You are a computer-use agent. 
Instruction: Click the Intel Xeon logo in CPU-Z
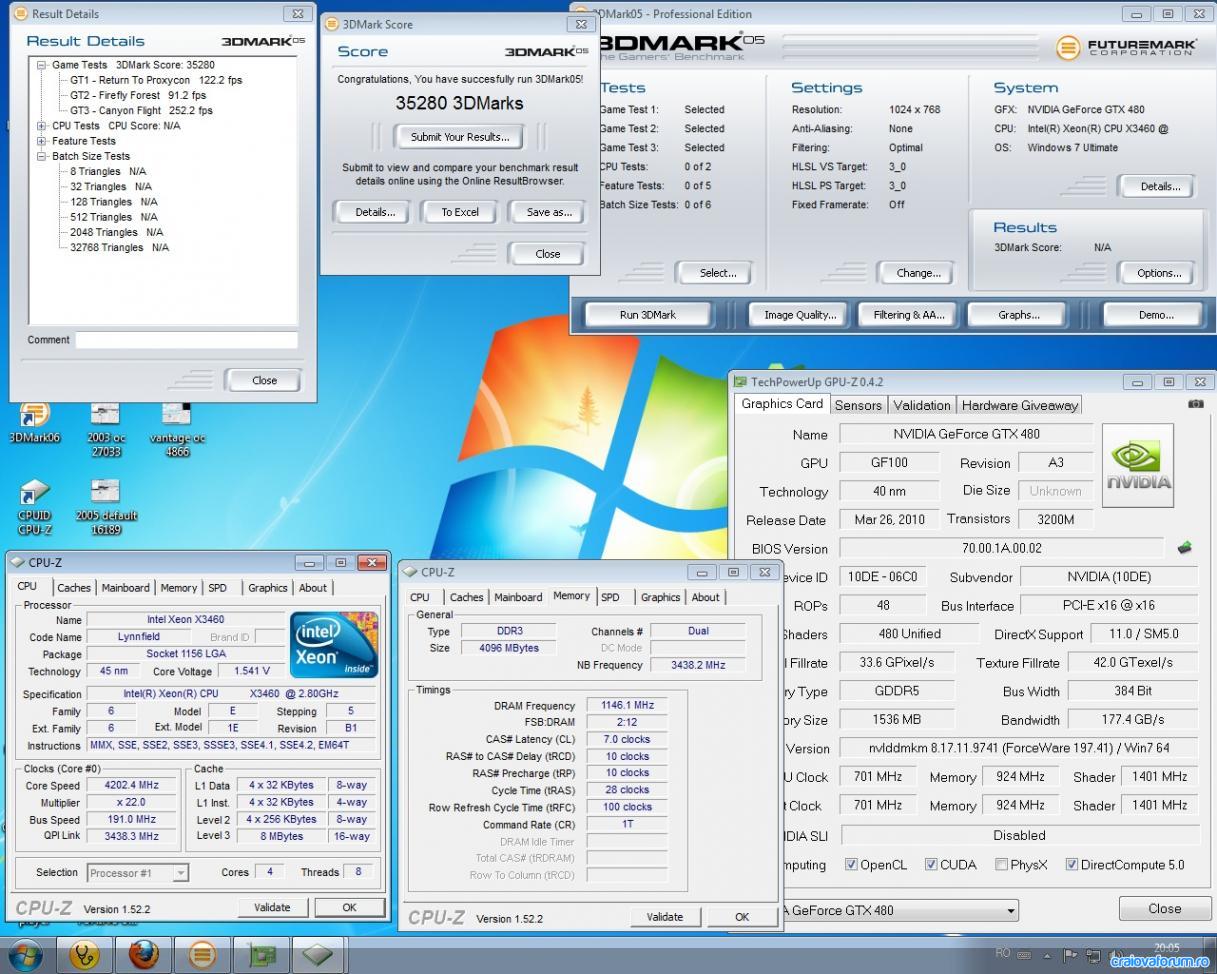[x=334, y=644]
